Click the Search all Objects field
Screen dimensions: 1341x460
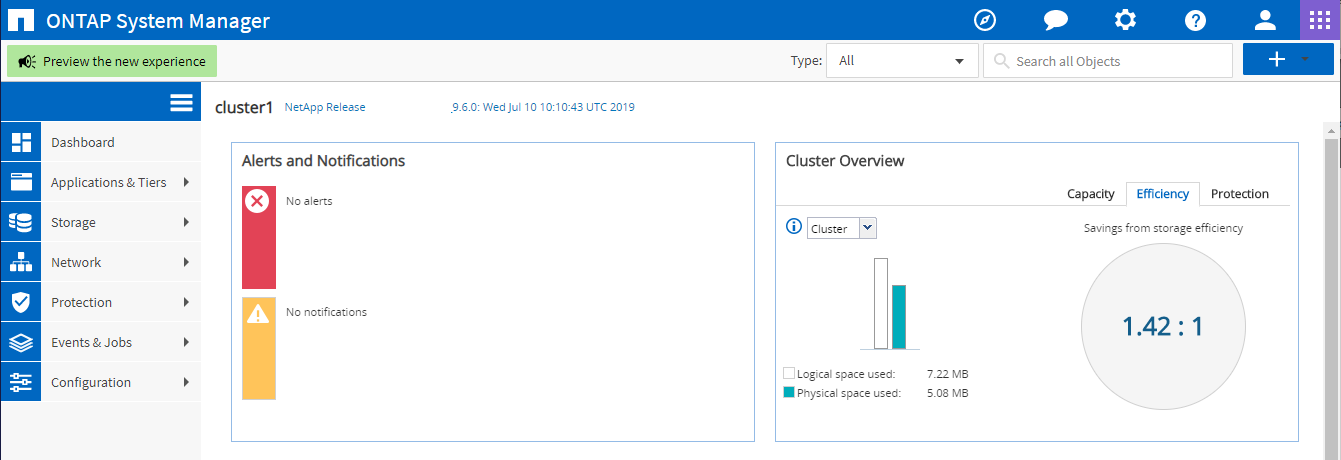pos(1108,61)
